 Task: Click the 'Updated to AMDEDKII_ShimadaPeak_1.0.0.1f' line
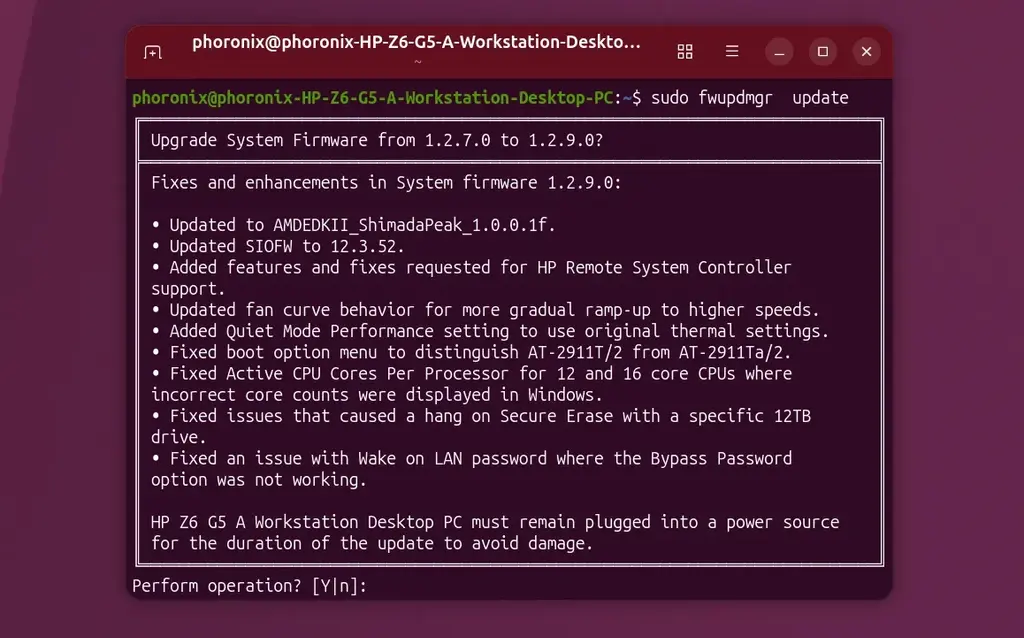[x=353, y=225]
